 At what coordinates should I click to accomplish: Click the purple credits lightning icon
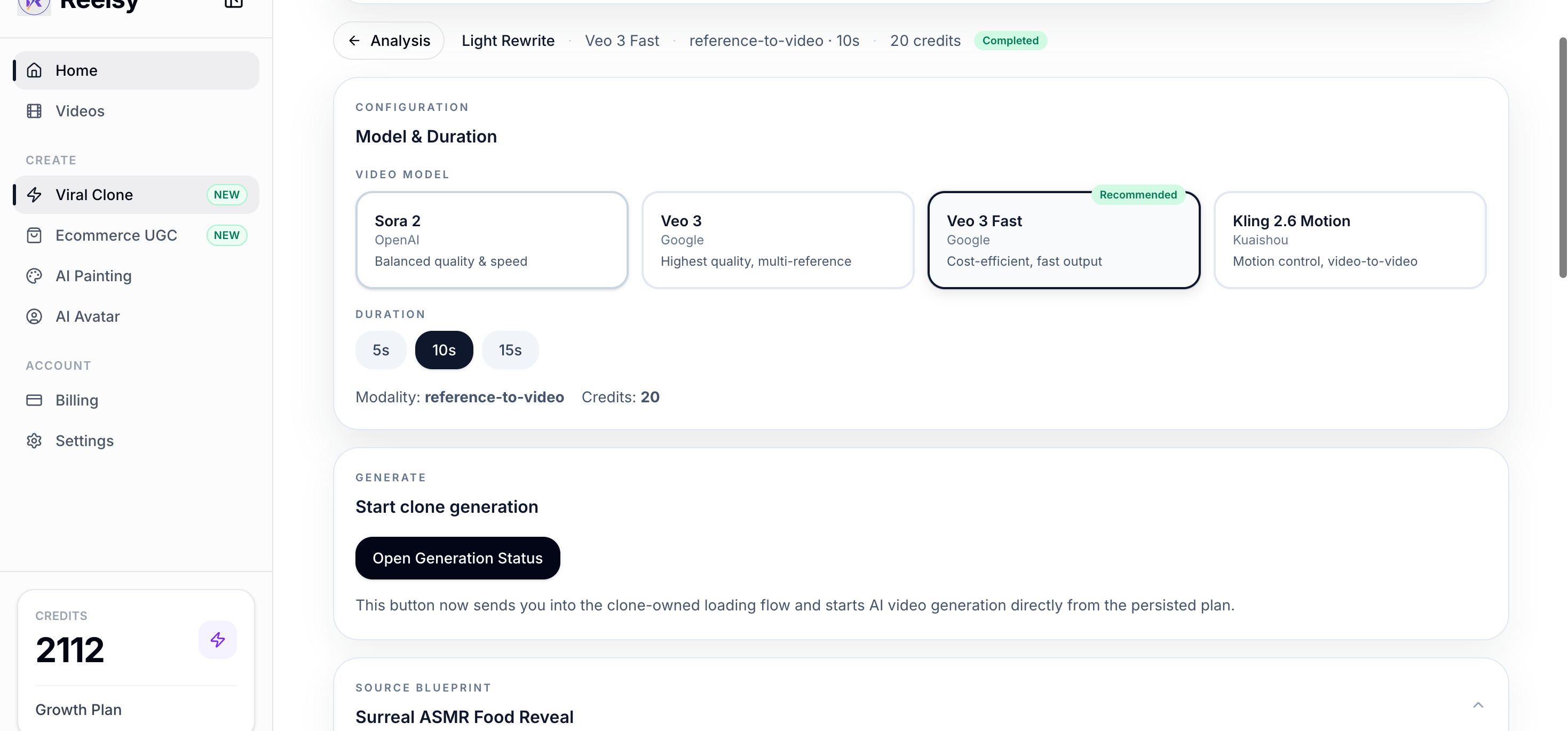coord(217,640)
